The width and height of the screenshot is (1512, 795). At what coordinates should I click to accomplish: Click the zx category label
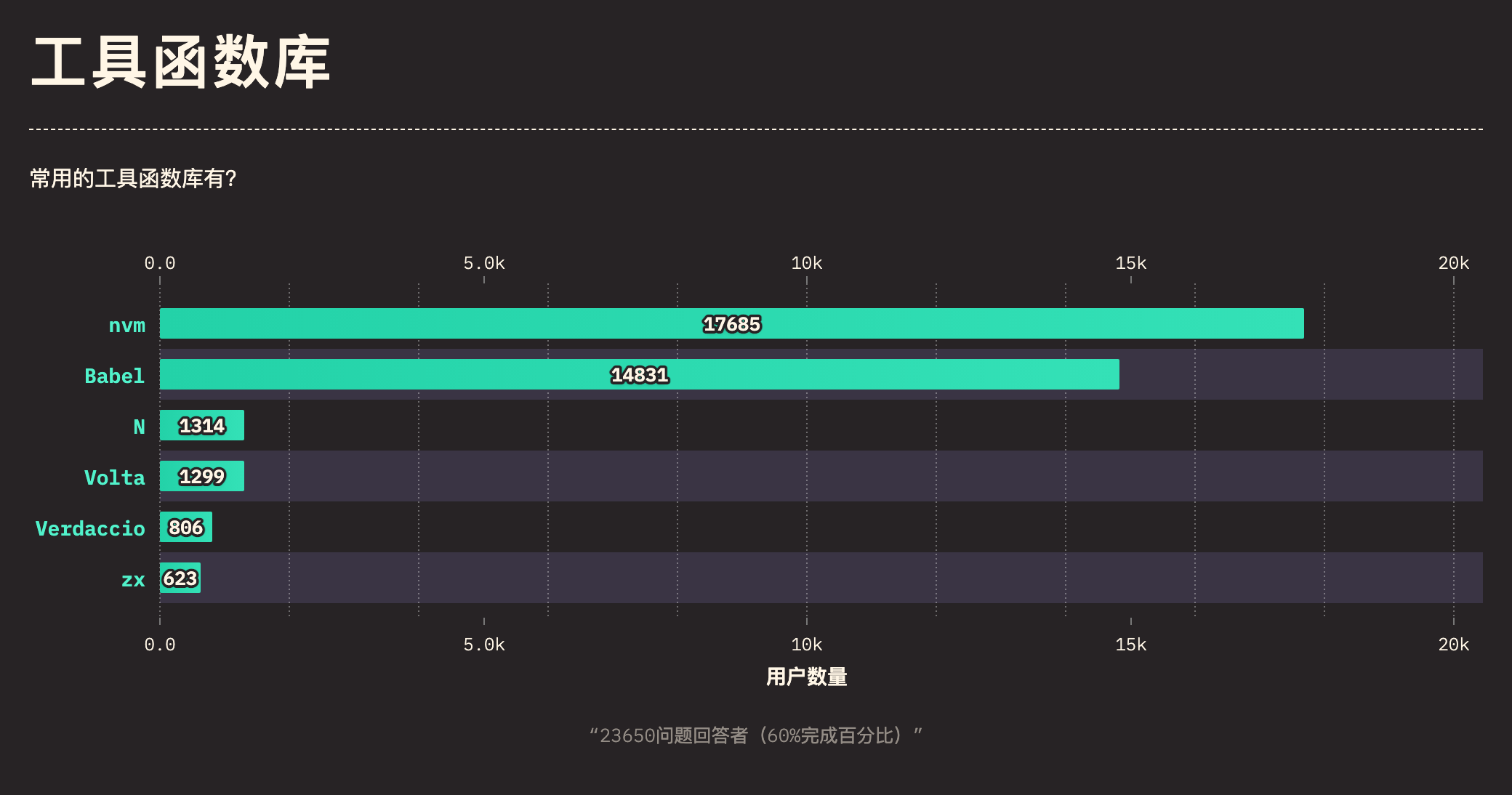[133, 580]
